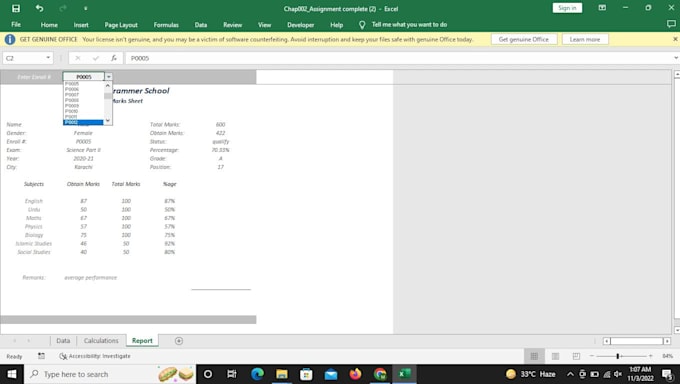Click the enroll list scroll down arrow
The image size is (680, 384).
tap(108, 121)
